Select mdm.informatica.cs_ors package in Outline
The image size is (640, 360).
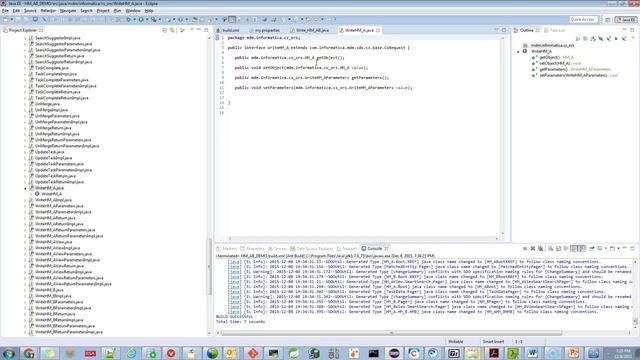click(552, 45)
